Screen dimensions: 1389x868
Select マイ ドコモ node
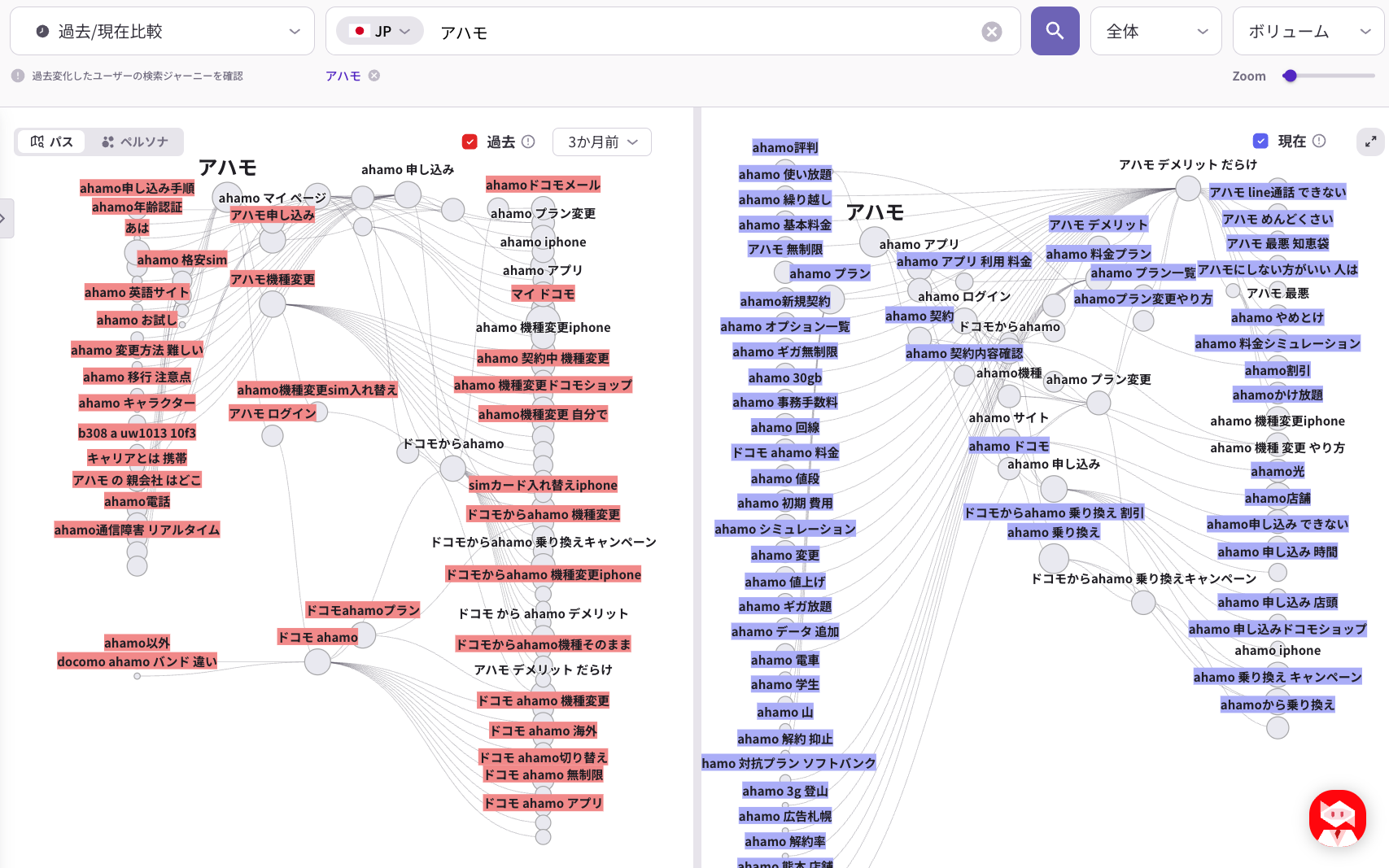543,294
